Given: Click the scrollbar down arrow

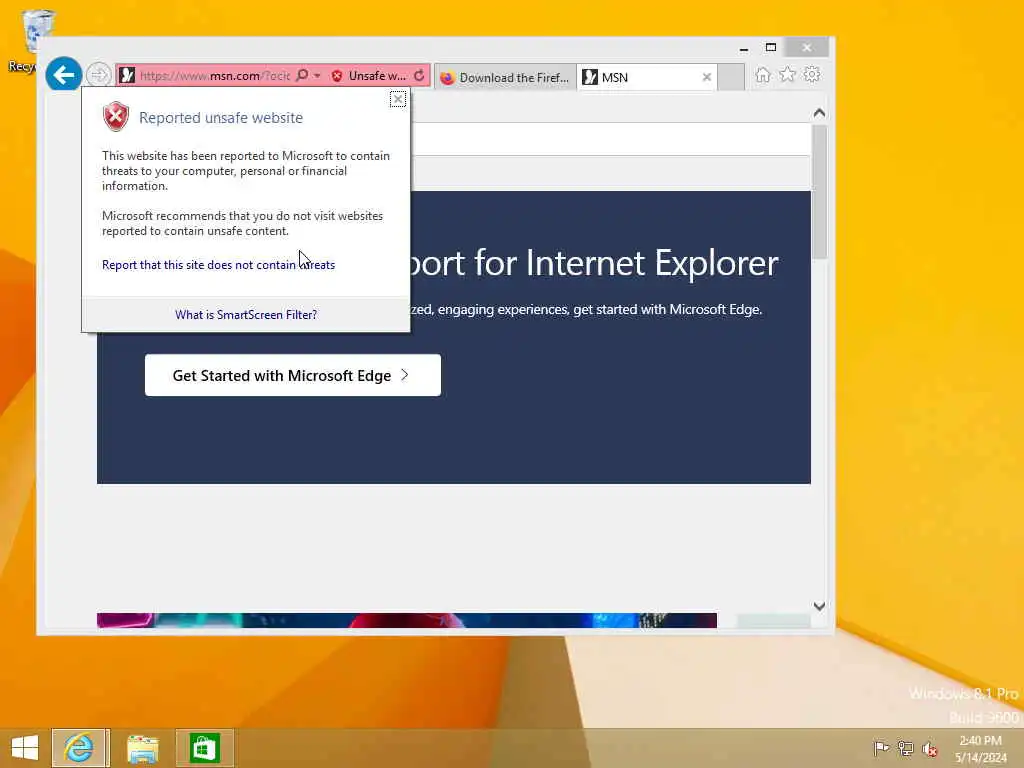Looking at the screenshot, I should click(x=820, y=606).
